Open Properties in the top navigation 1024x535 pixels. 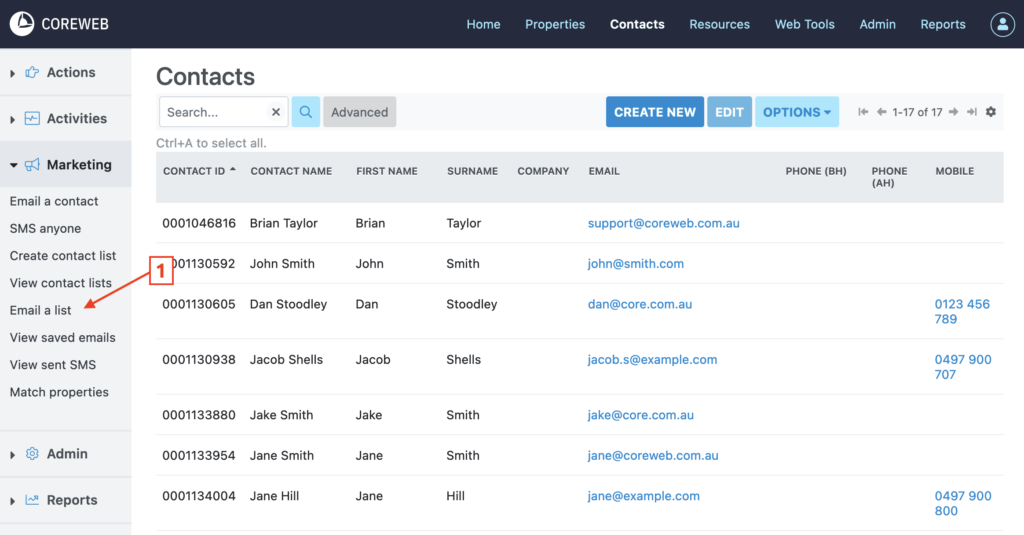[555, 24]
